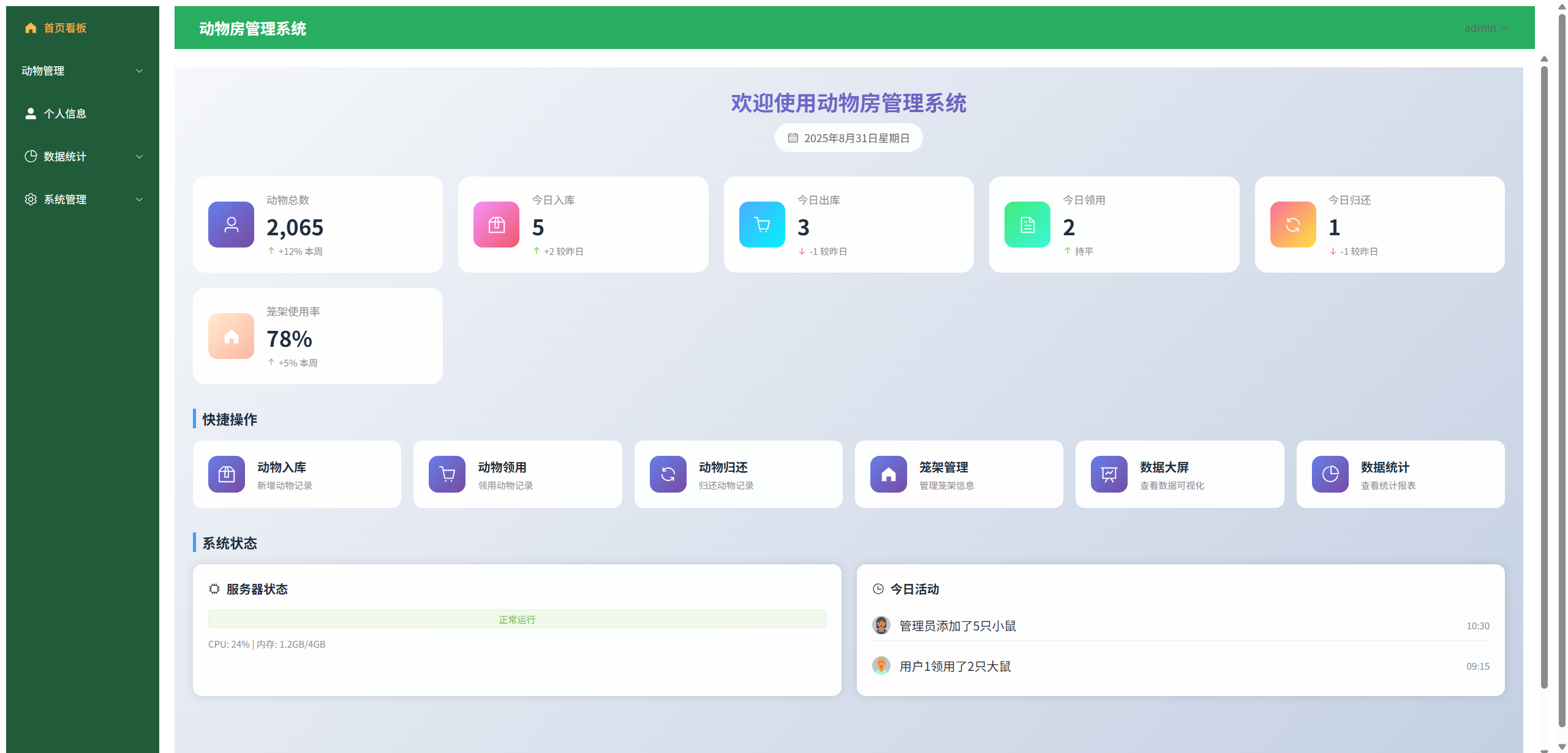The width and height of the screenshot is (1568, 753).
Task: Click the 数据统计 pie chart shortcut icon
Action: click(1330, 474)
